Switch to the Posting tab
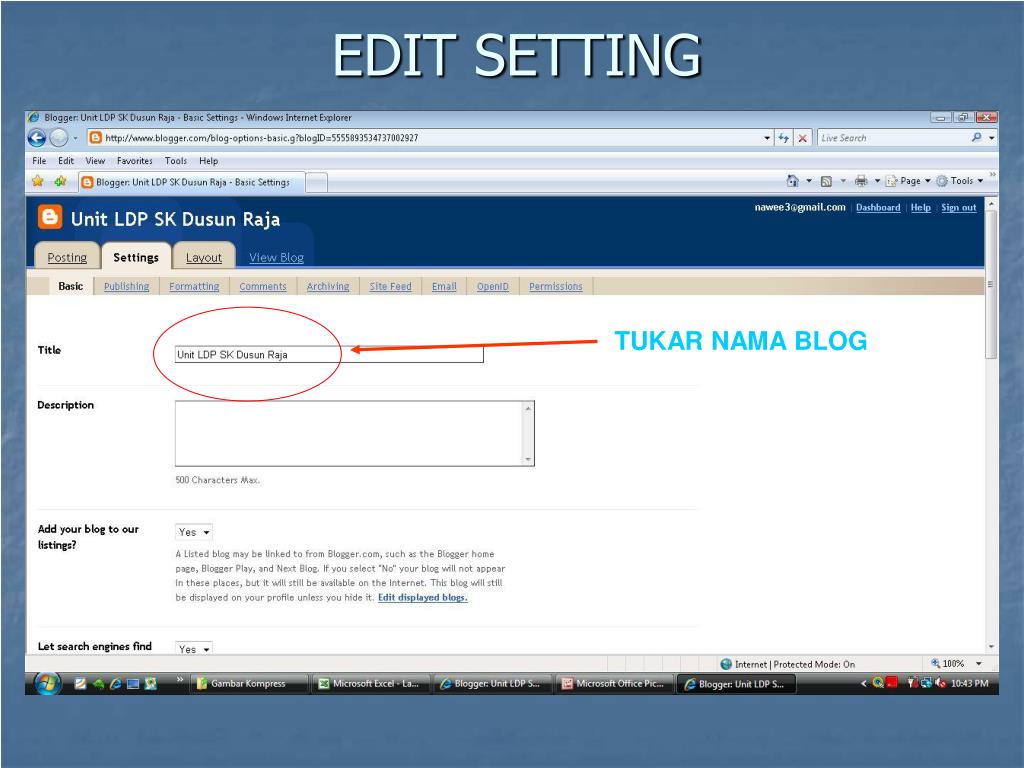This screenshot has height=768, width=1024. 67,257
